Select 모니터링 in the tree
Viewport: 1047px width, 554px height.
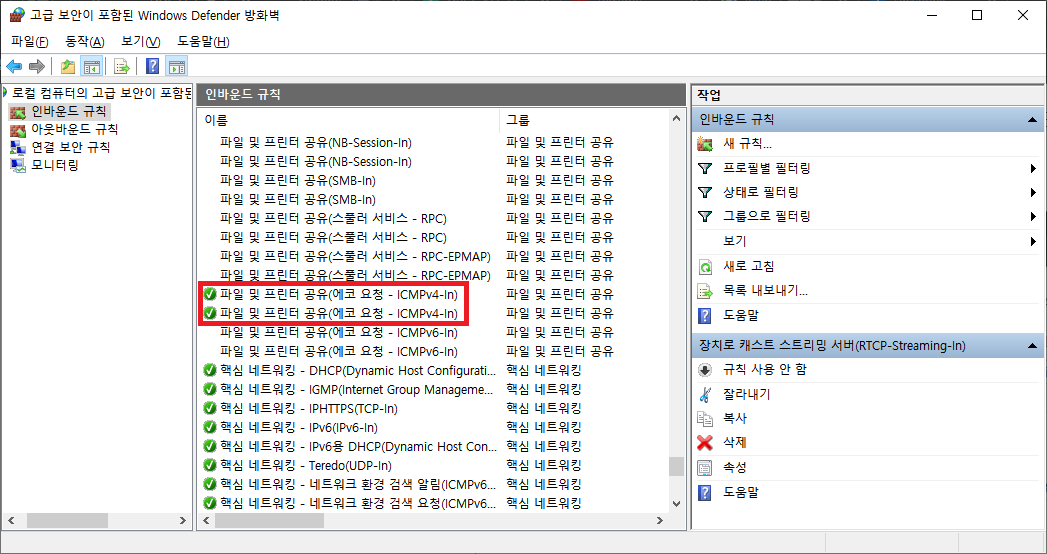(55, 165)
